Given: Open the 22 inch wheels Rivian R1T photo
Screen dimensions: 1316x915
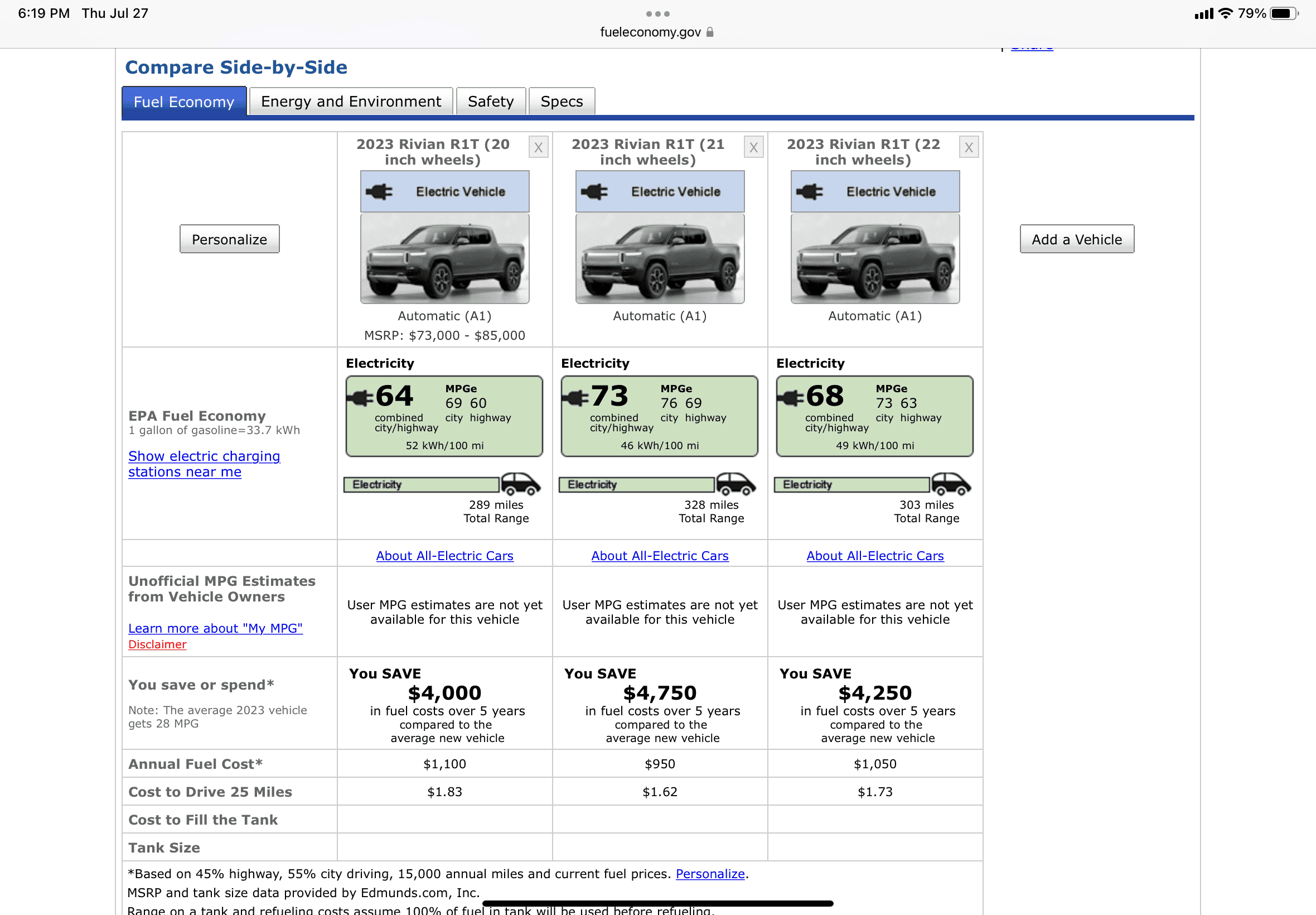Looking at the screenshot, I should pos(875,258).
